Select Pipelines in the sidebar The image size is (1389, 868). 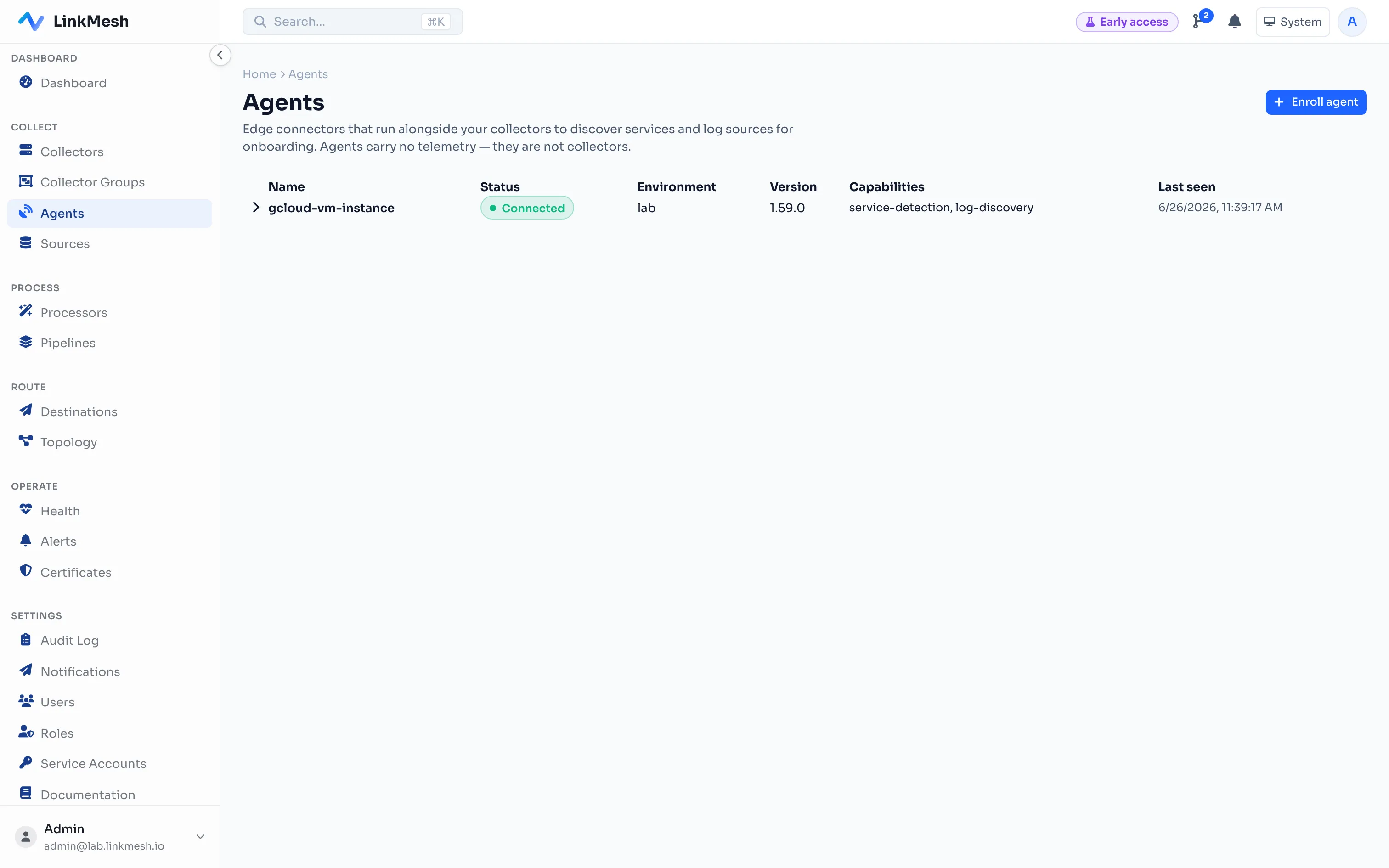110,343
